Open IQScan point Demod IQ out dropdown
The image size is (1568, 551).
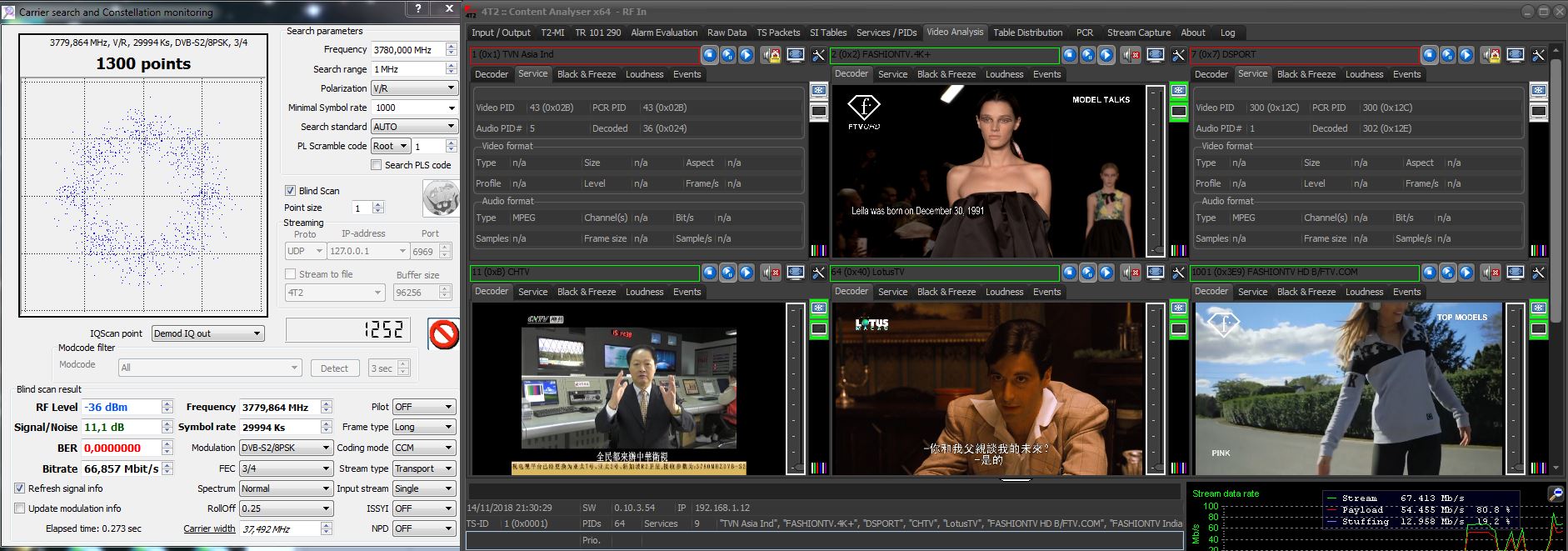click(207, 333)
